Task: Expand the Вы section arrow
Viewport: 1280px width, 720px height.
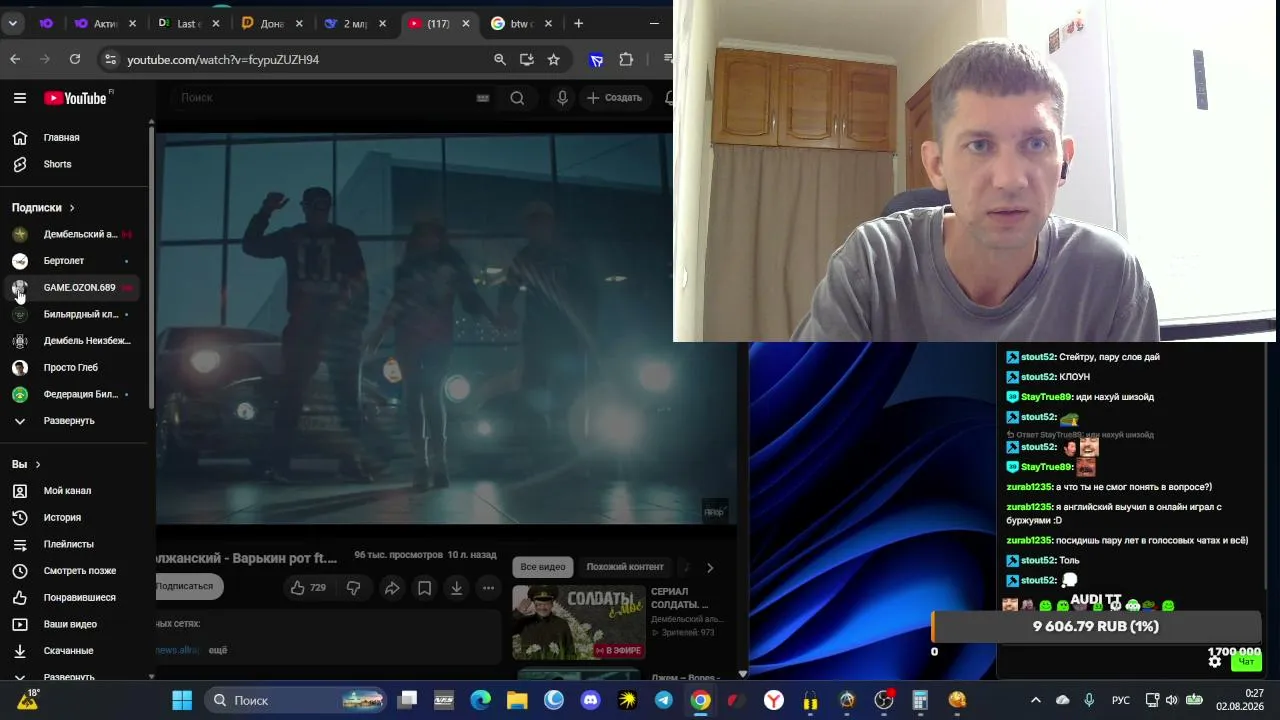Action: (x=38, y=465)
